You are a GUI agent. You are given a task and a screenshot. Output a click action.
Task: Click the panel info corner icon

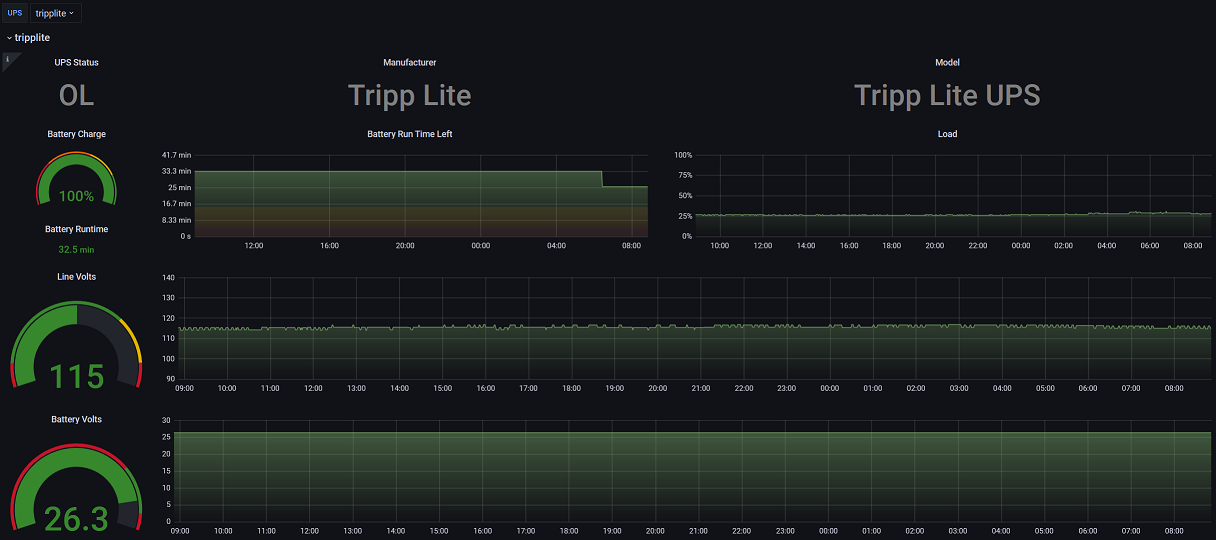(x=8, y=60)
